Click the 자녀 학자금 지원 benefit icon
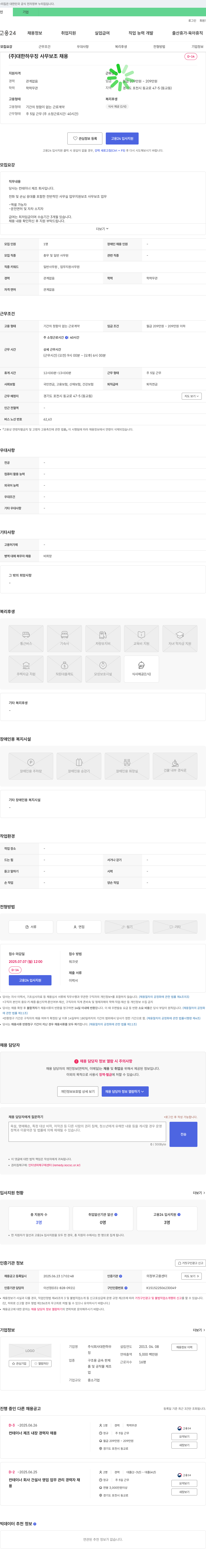The width and height of the screenshot is (206, 1568). coord(180,639)
